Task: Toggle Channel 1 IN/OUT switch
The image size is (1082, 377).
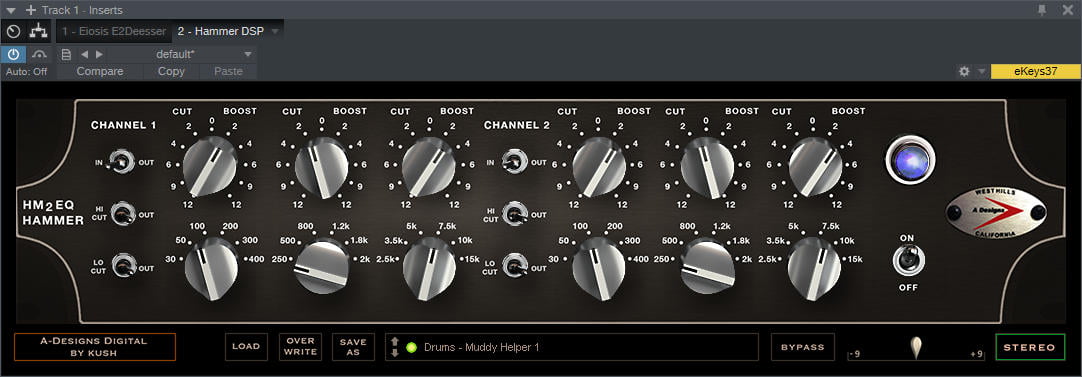Action: (x=121, y=162)
